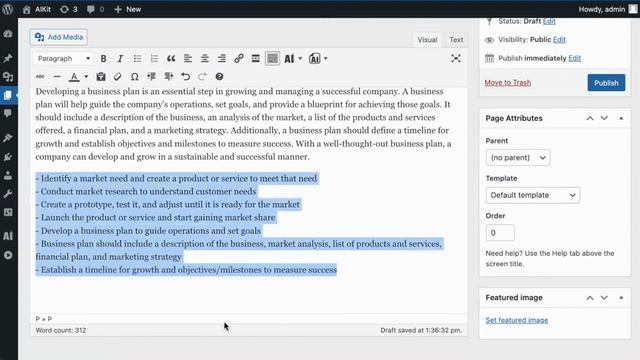Set featured image
640x360 pixels.
click(x=517, y=320)
